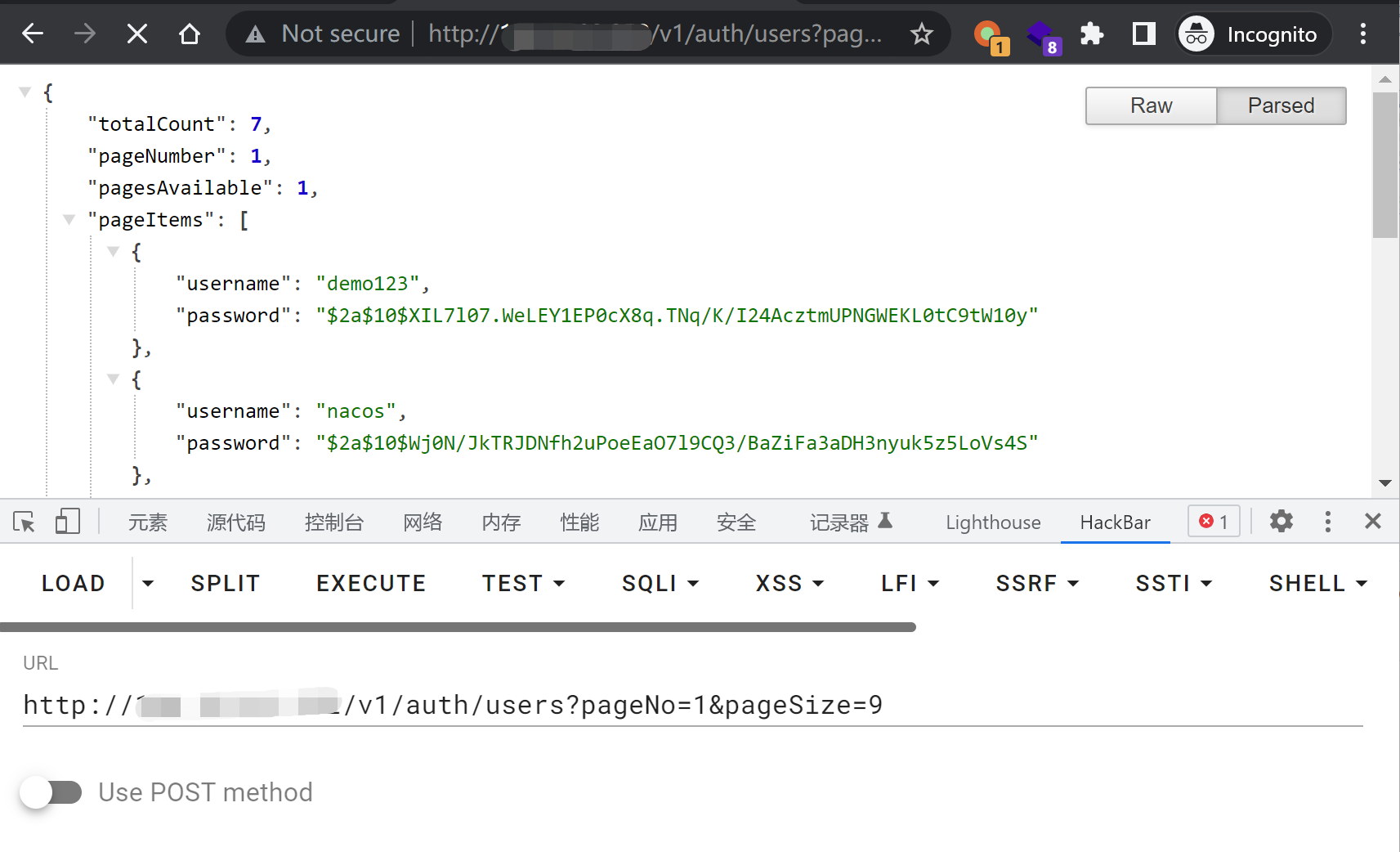This screenshot has width=1400, height=852.
Task: Switch JSON view to Parsed
Action: pyautogui.click(x=1281, y=105)
